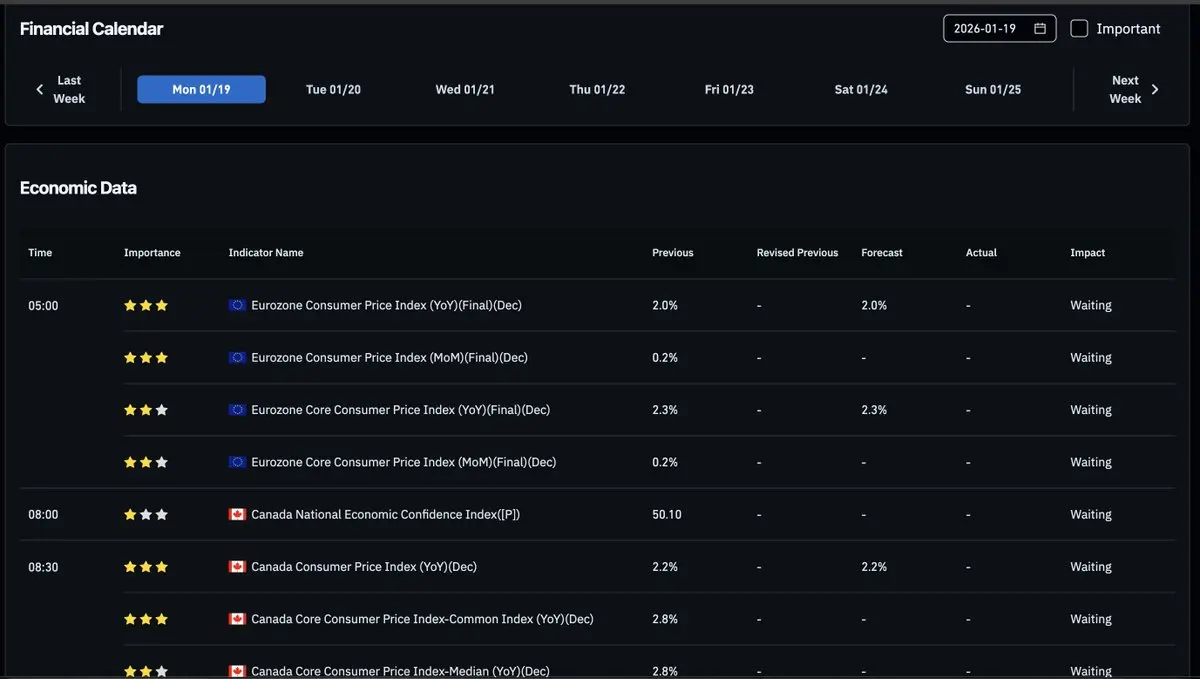Screen dimensions: 1200x679
Task: Click the left chevron beside Last Week
Action: 40,89
